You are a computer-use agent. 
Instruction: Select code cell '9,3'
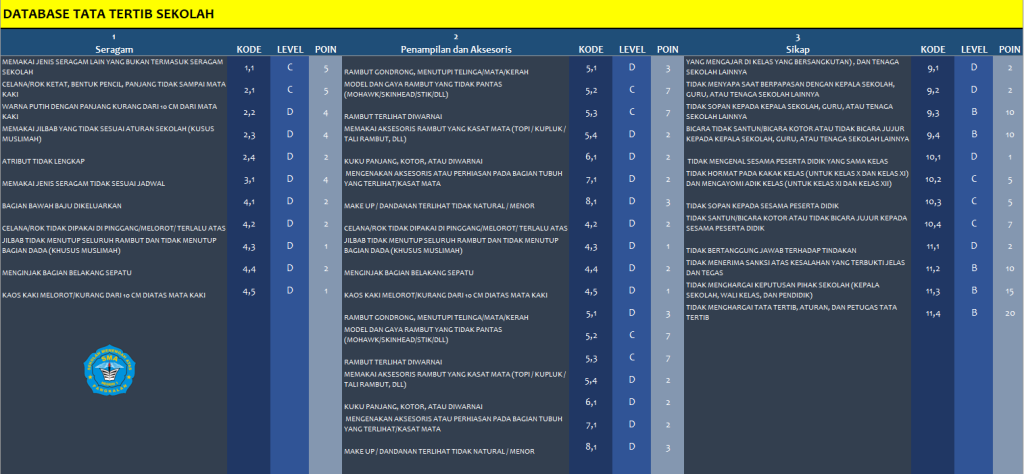(933, 112)
